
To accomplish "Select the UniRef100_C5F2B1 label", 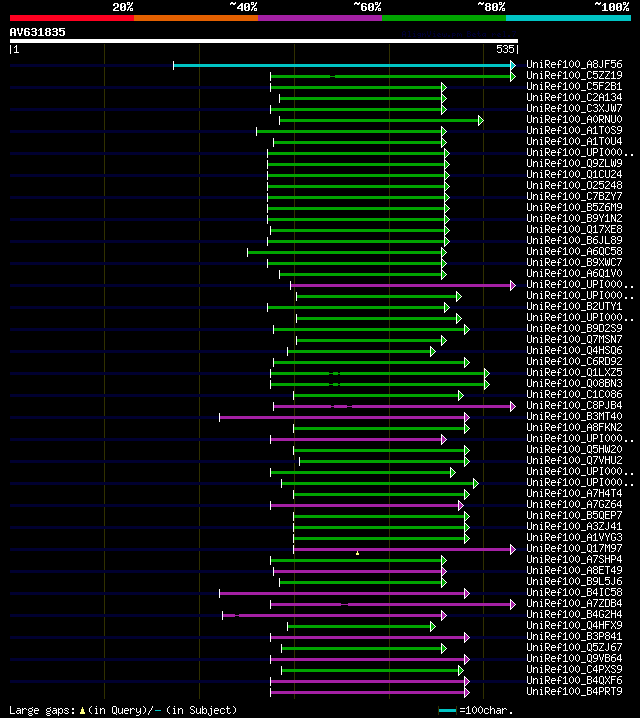I will (574, 86).
